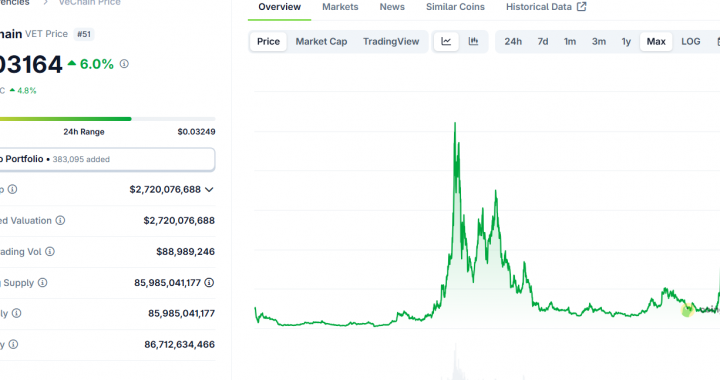Click the Add to Portfolio button

pos(106,159)
